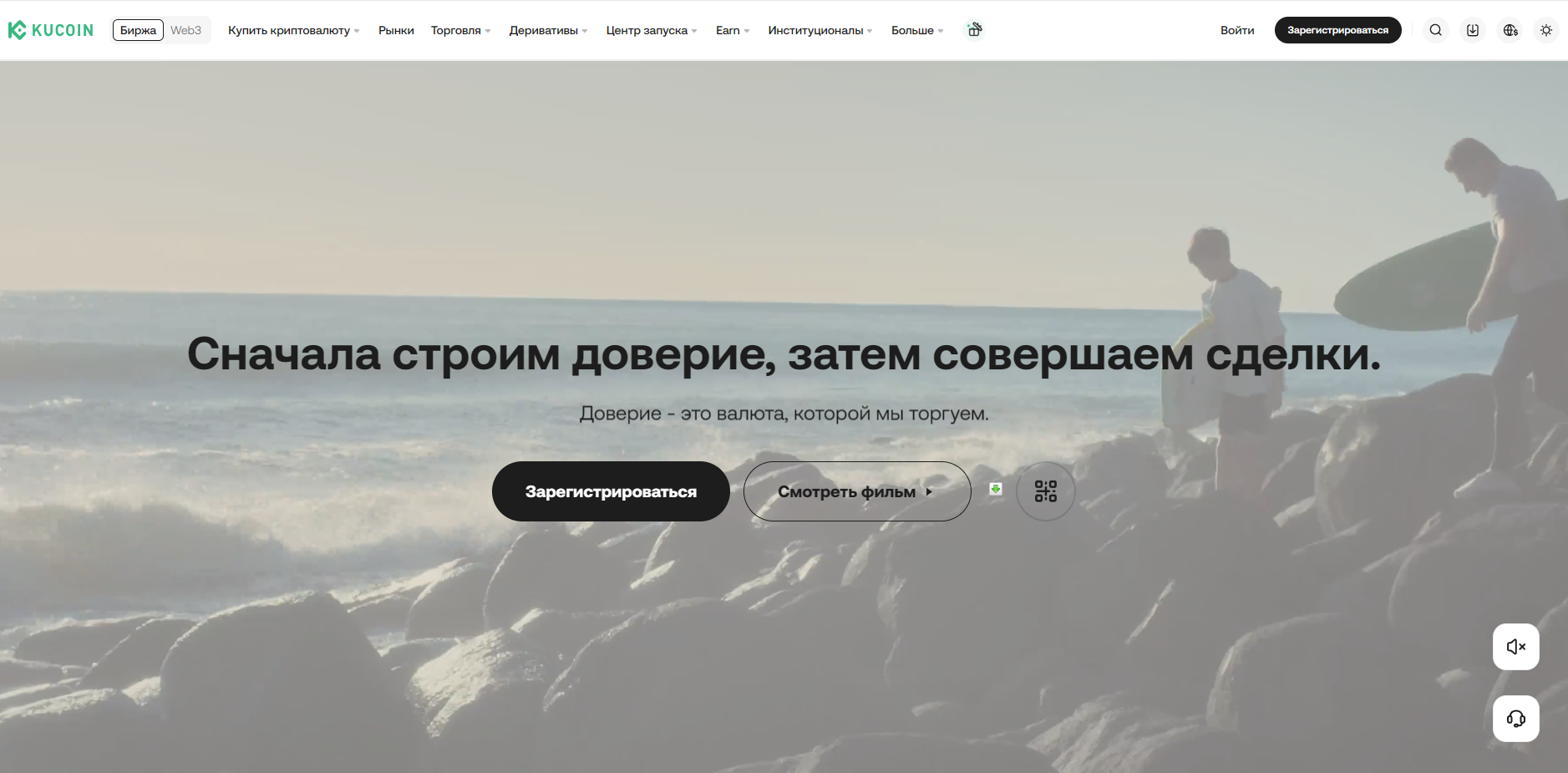Click the large Зарегистрироваться hero button
1568x773 pixels.
click(x=611, y=491)
